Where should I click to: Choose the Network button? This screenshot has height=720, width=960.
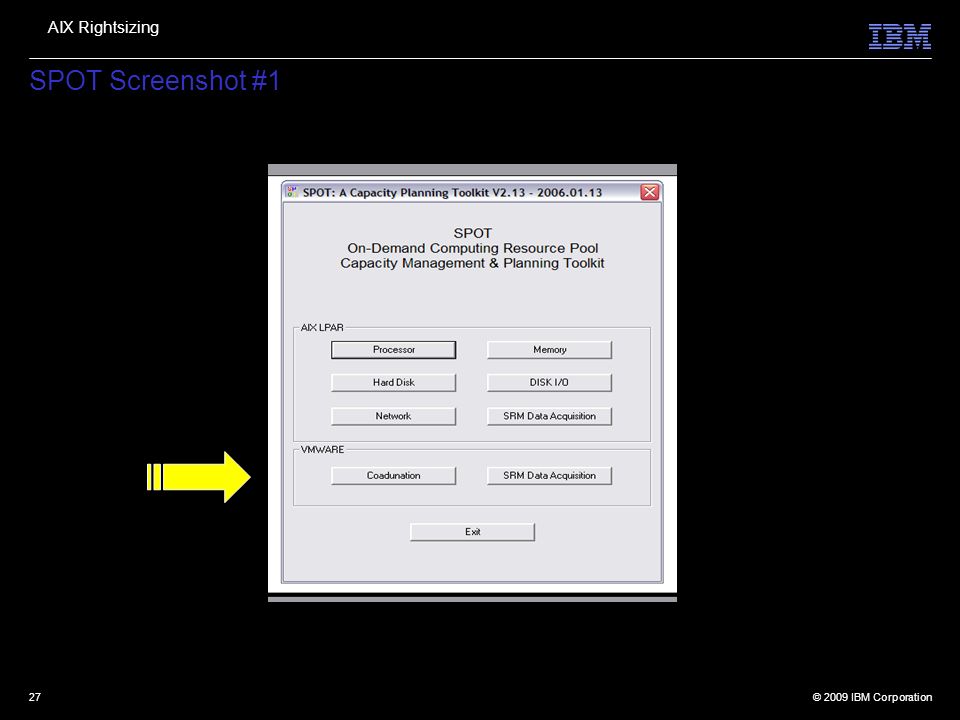(x=393, y=416)
